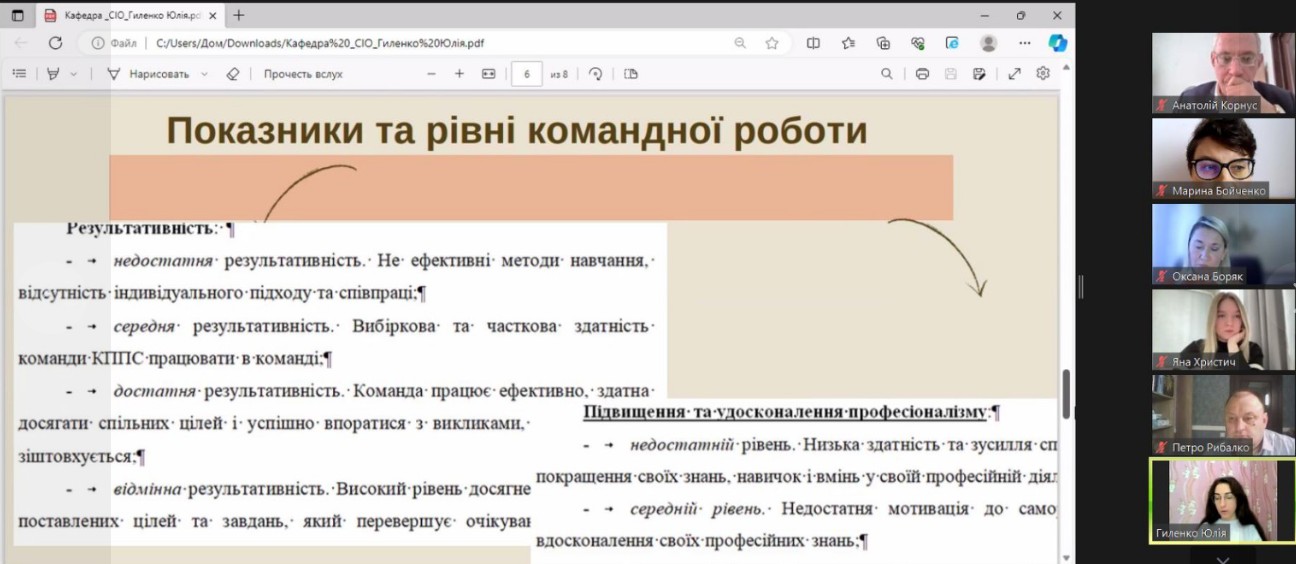Select the Кафедра_СІО PDF browser tab
The width and height of the screenshot is (1296, 564).
click(x=130, y=15)
